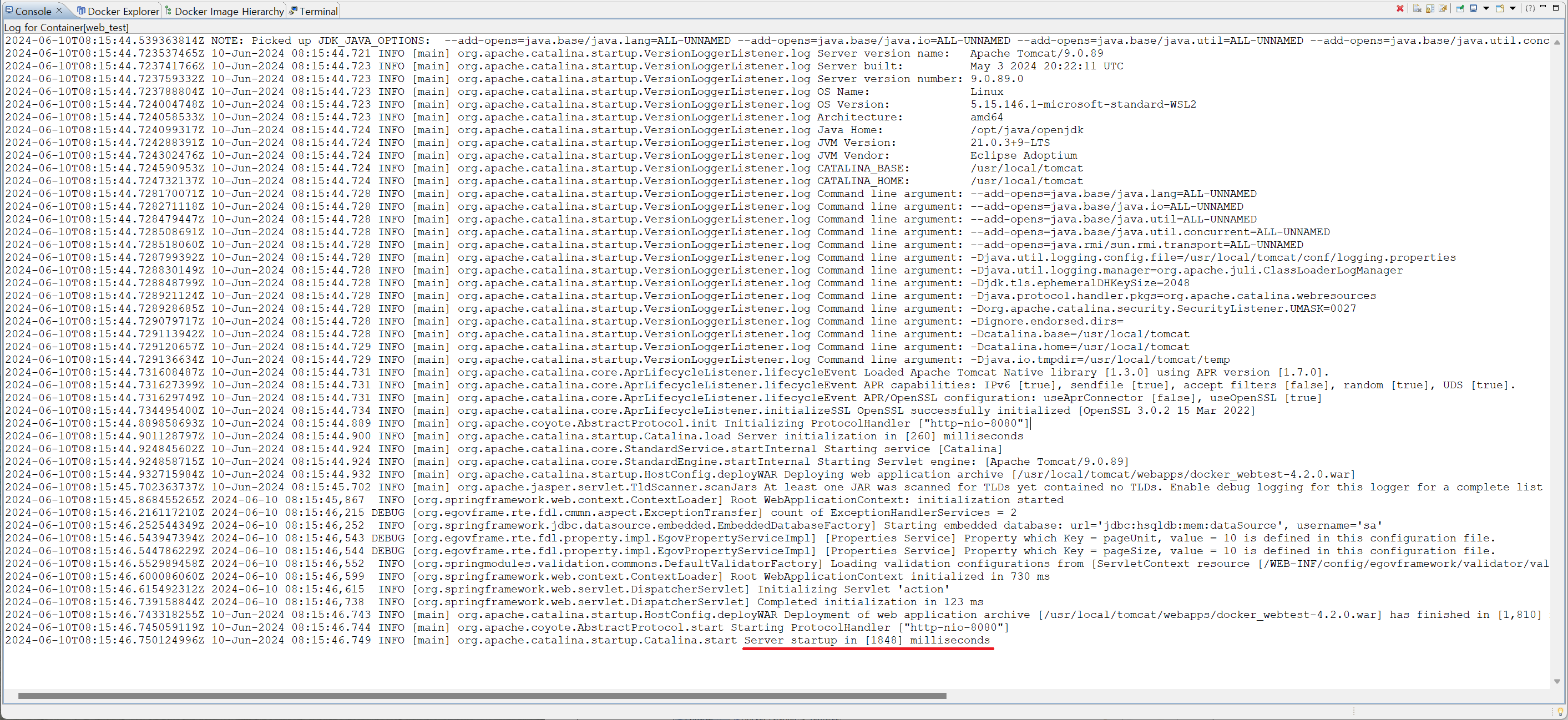Click 'Deploying web application archive' log text
Image resolution: width=1568 pixels, height=720 pixels.
coord(893,475)
